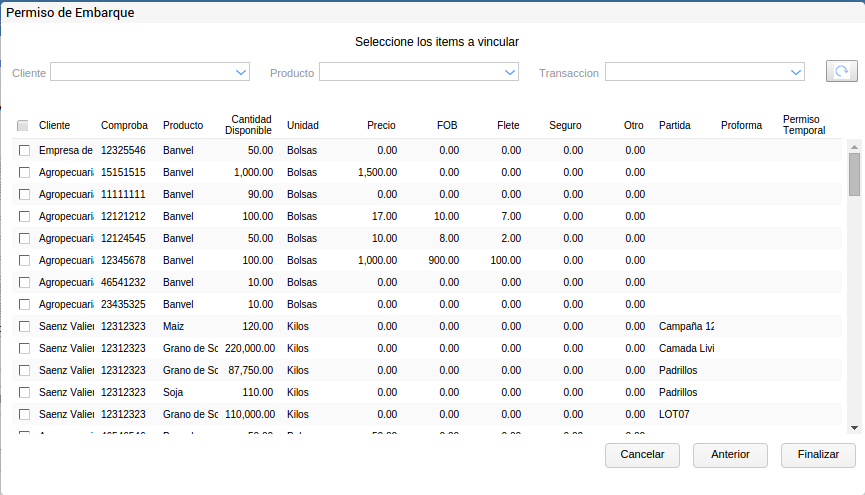This screenshot has height=495, width=865.
Task: Click the Precio column header
Action: [381, 126]
